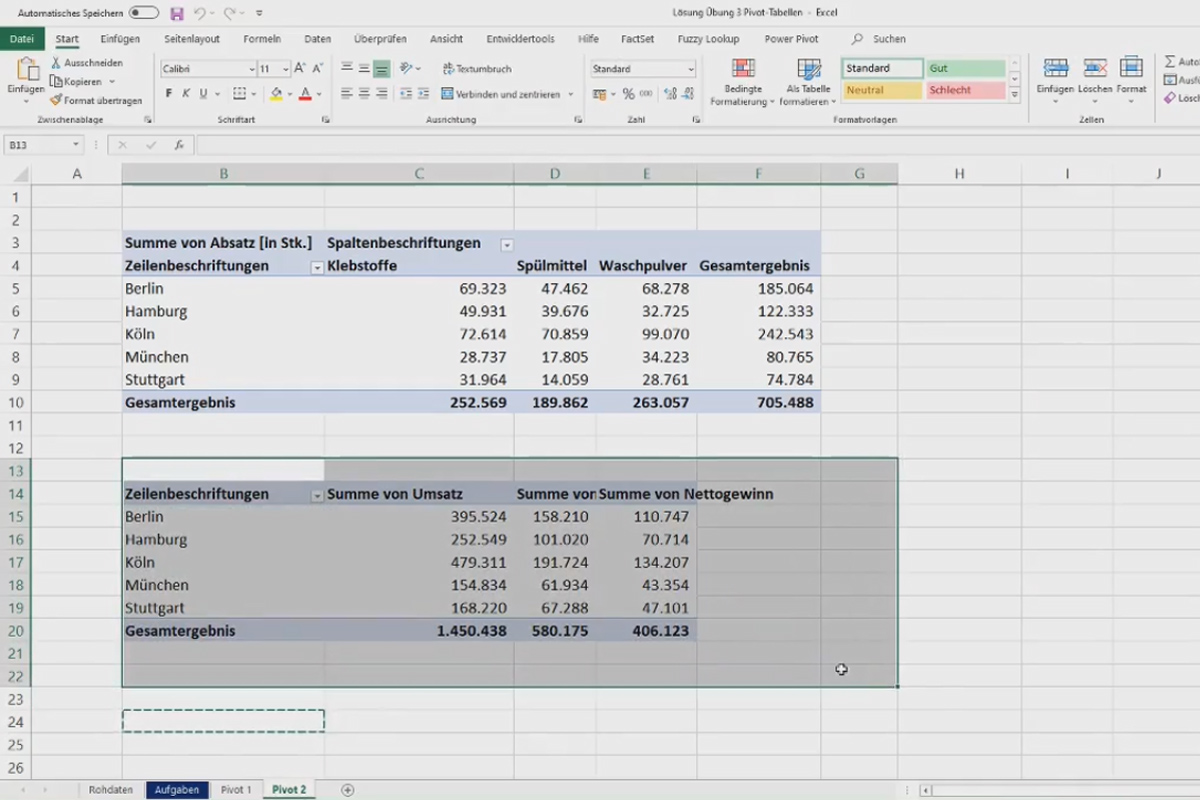Add new sheet with plus icon
The height and width of the screenshot is (800, 1200).
[x=348, y=789]
